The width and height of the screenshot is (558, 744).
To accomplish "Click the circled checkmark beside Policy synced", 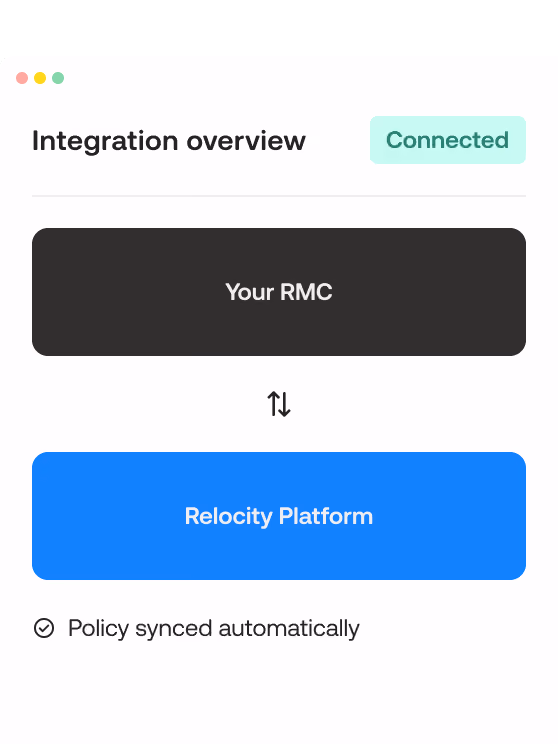I will [44, 628].
